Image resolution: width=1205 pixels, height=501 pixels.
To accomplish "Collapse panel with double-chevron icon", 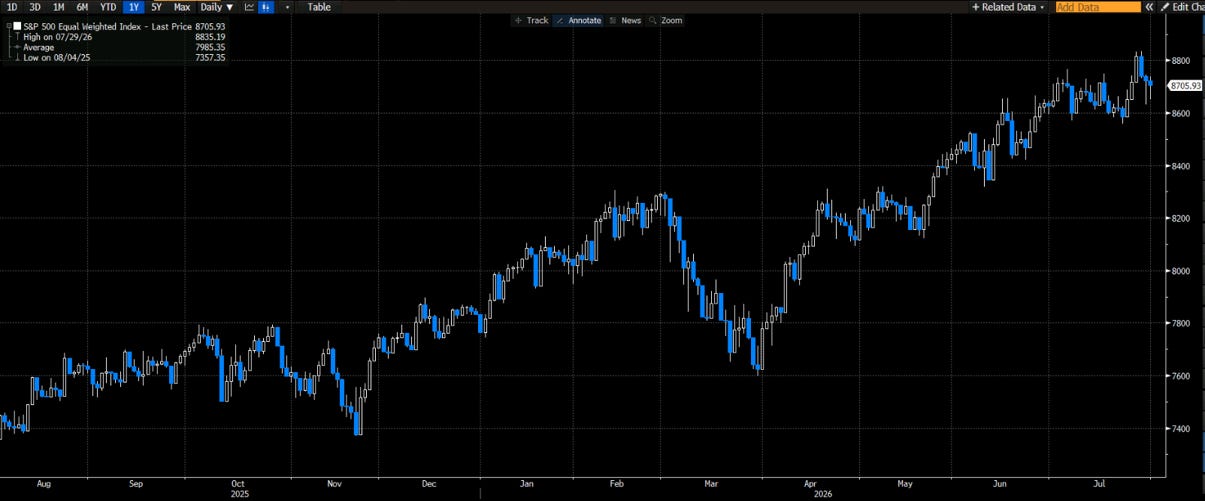I will 1150,7.
